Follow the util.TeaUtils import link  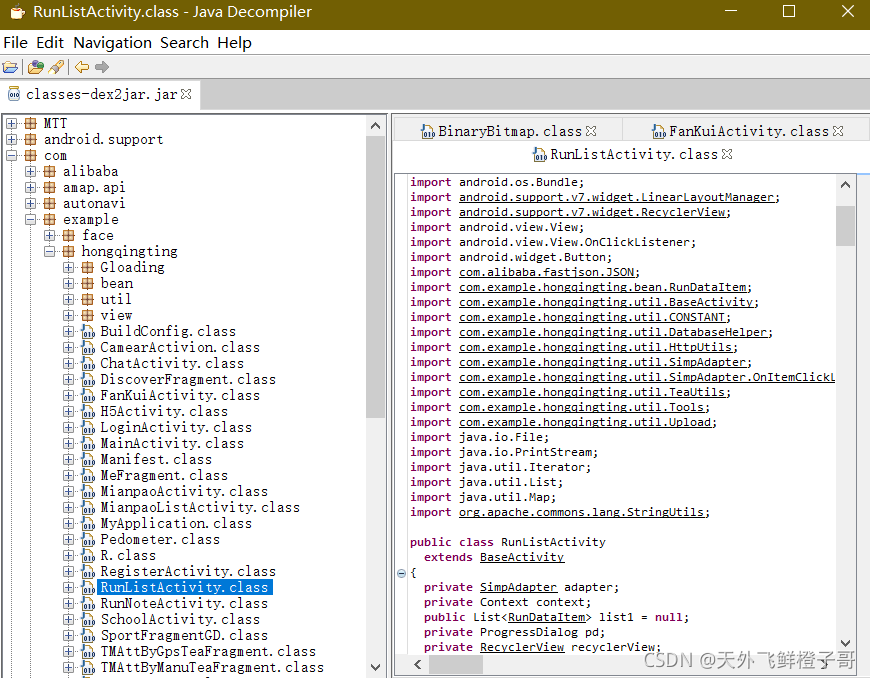pos(592,392)
